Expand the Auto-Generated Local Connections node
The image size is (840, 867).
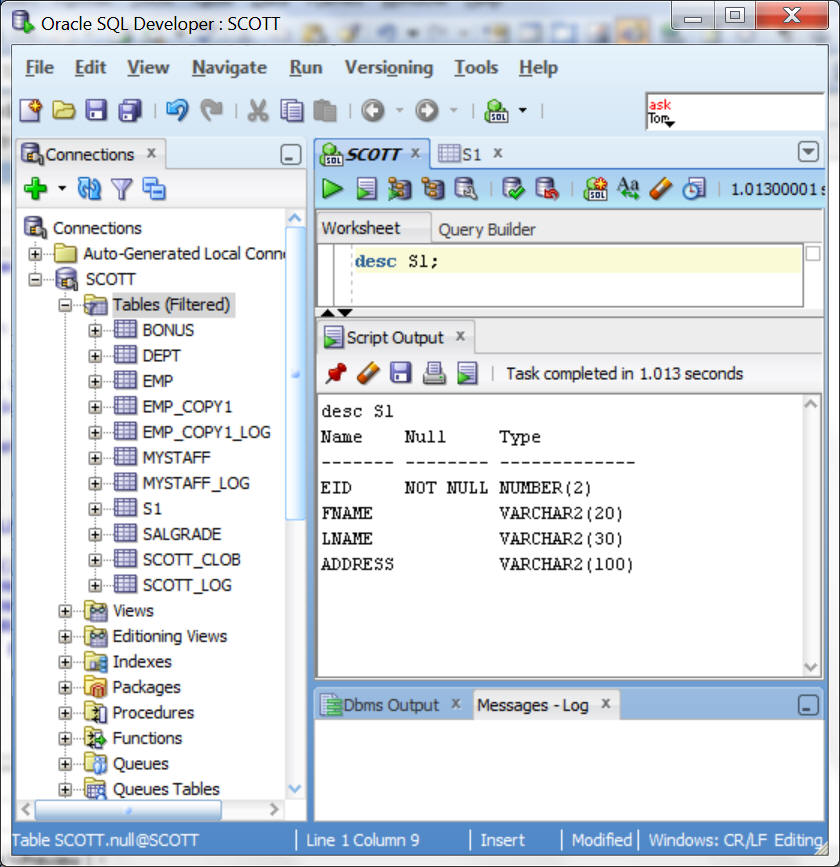click(x=35, y=254)
